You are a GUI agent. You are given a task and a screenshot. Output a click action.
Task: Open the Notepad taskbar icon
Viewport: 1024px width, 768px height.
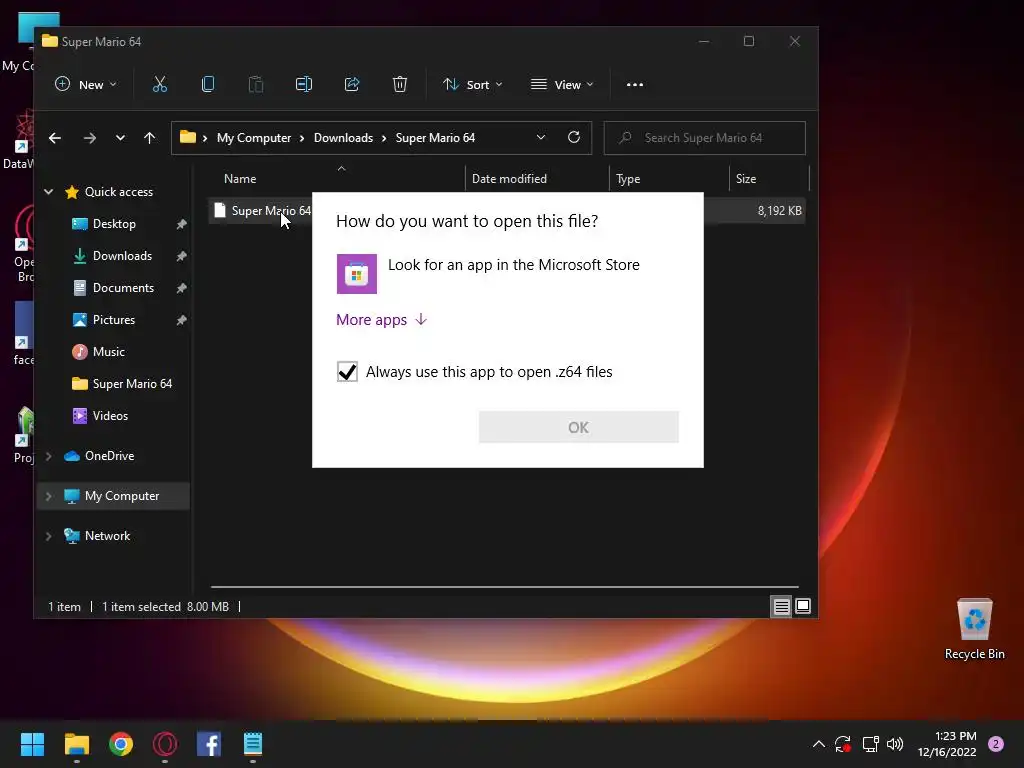point(253,744)
